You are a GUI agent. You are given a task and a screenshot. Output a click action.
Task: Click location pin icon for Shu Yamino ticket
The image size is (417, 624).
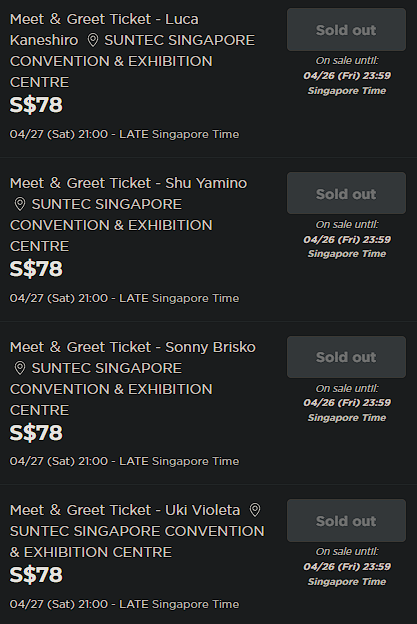20,204
